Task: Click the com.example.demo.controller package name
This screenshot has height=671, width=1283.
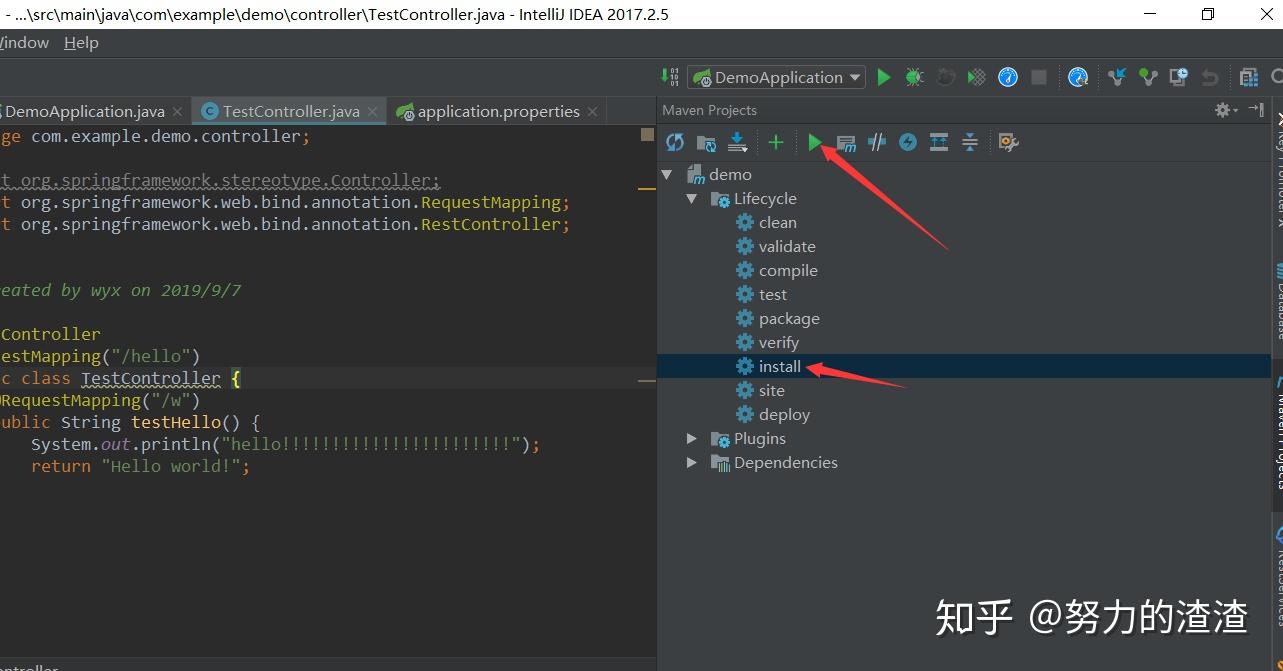Action: [165, 136]
